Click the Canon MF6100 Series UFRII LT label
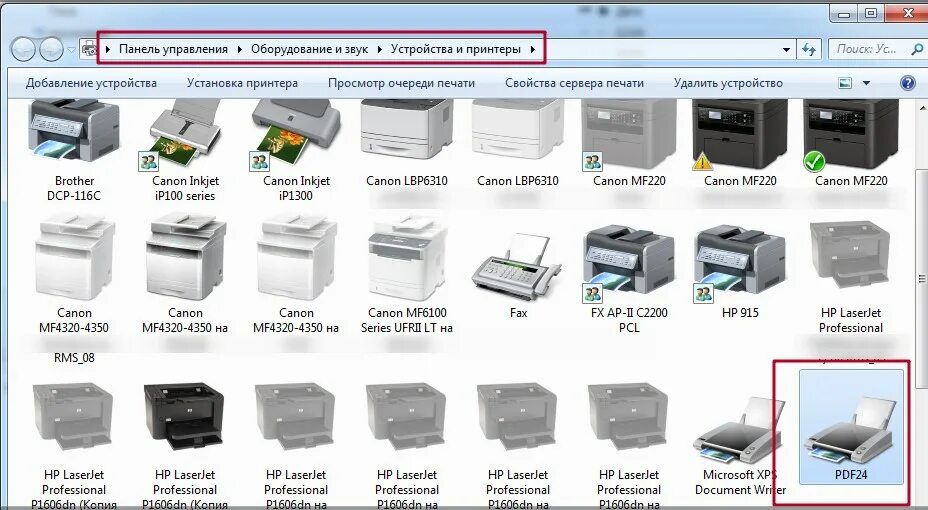The image size is (928, 510). point(407,320)
